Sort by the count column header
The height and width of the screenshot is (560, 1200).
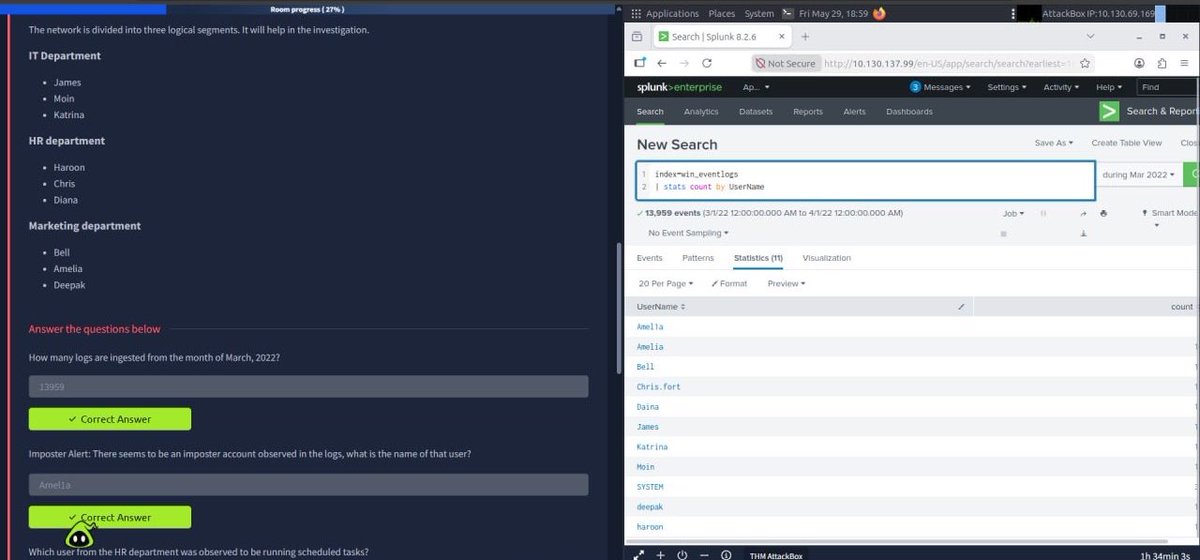pos(1183,306)
